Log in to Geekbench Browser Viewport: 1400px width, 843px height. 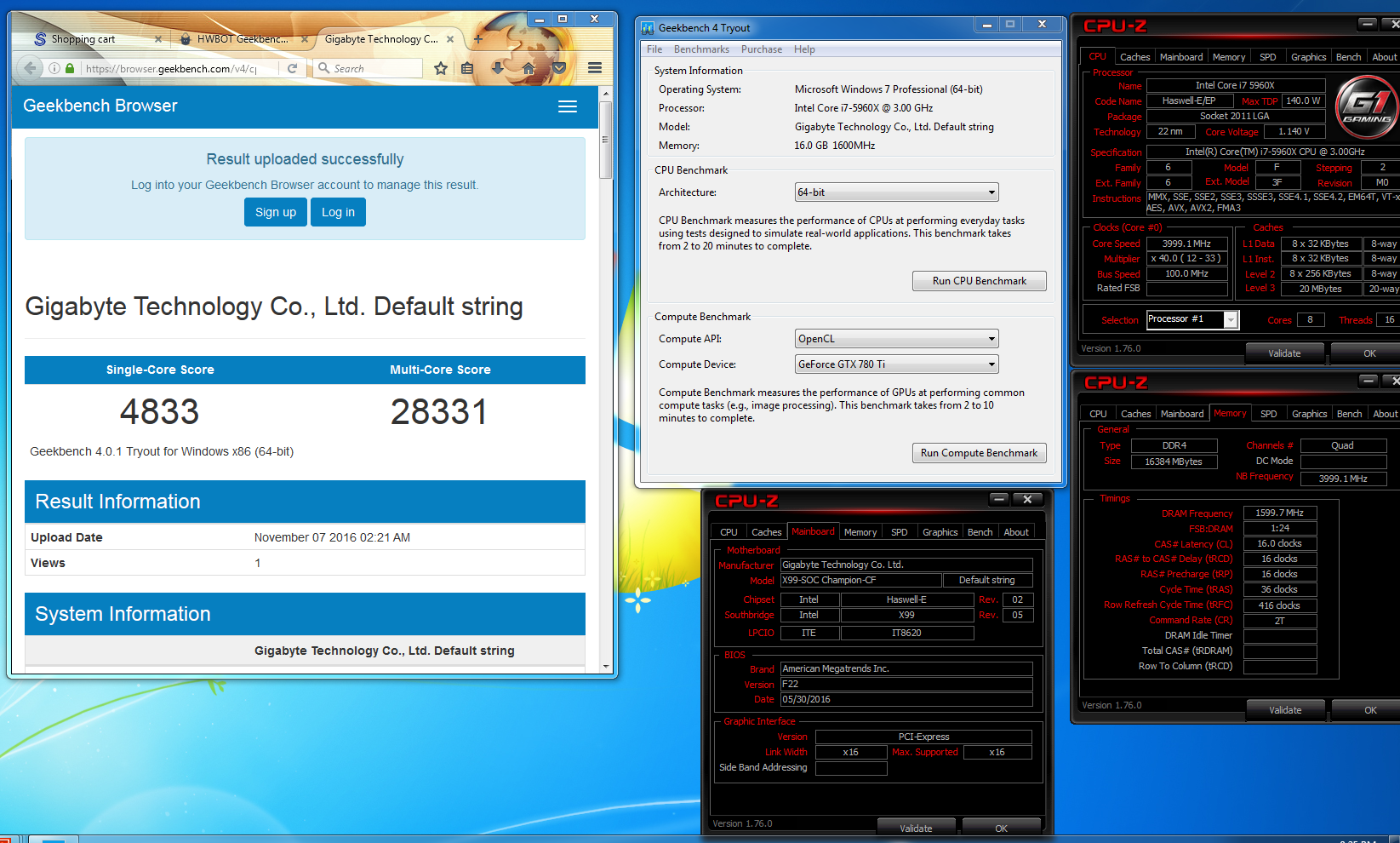[x=338, y=212]
